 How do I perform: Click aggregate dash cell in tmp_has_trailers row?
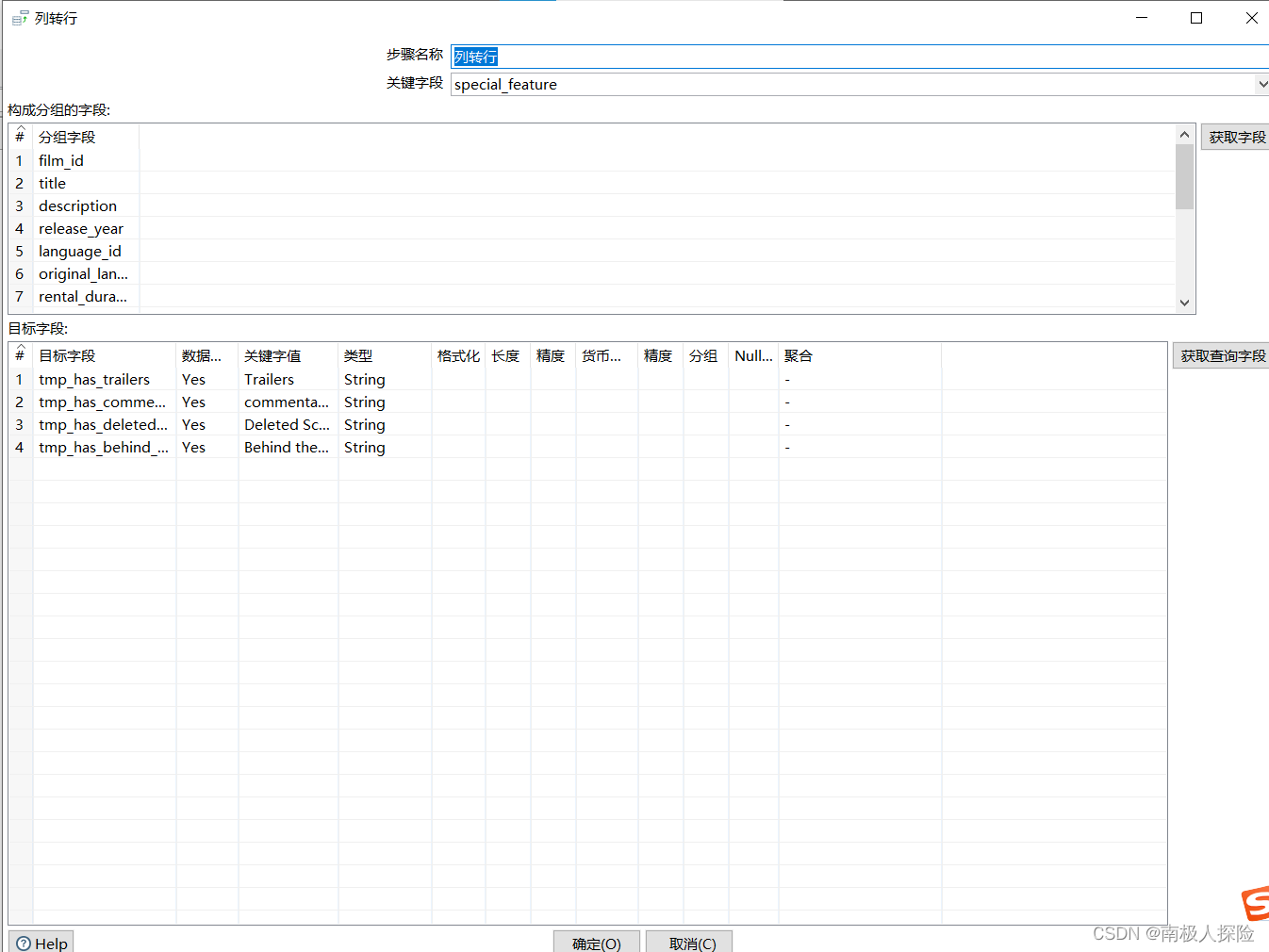click(859, 379)
